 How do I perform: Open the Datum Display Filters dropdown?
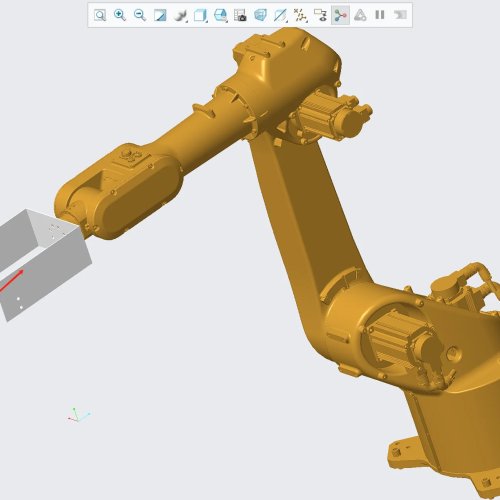[280, 15]
